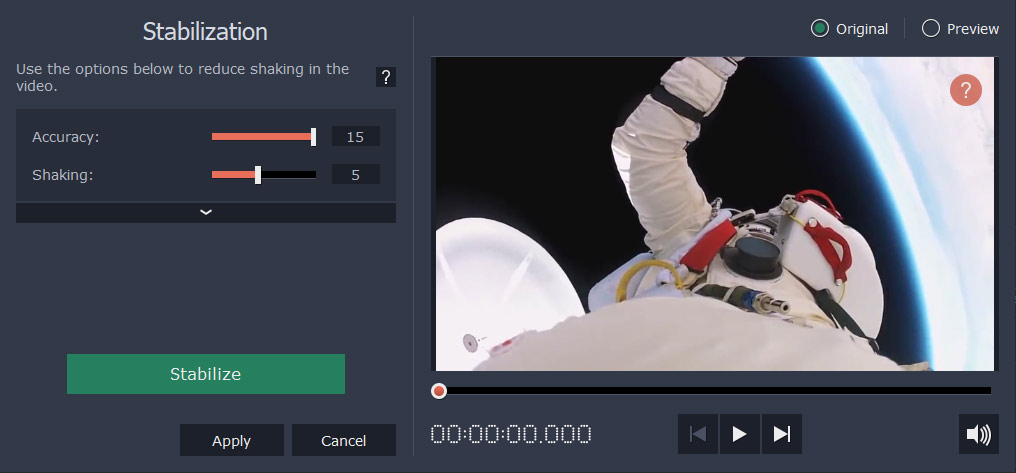Image resolution: width=1016 pixels, height=473 pixels.
Task: Click the Stabilization heading
Action: (205, 31)
